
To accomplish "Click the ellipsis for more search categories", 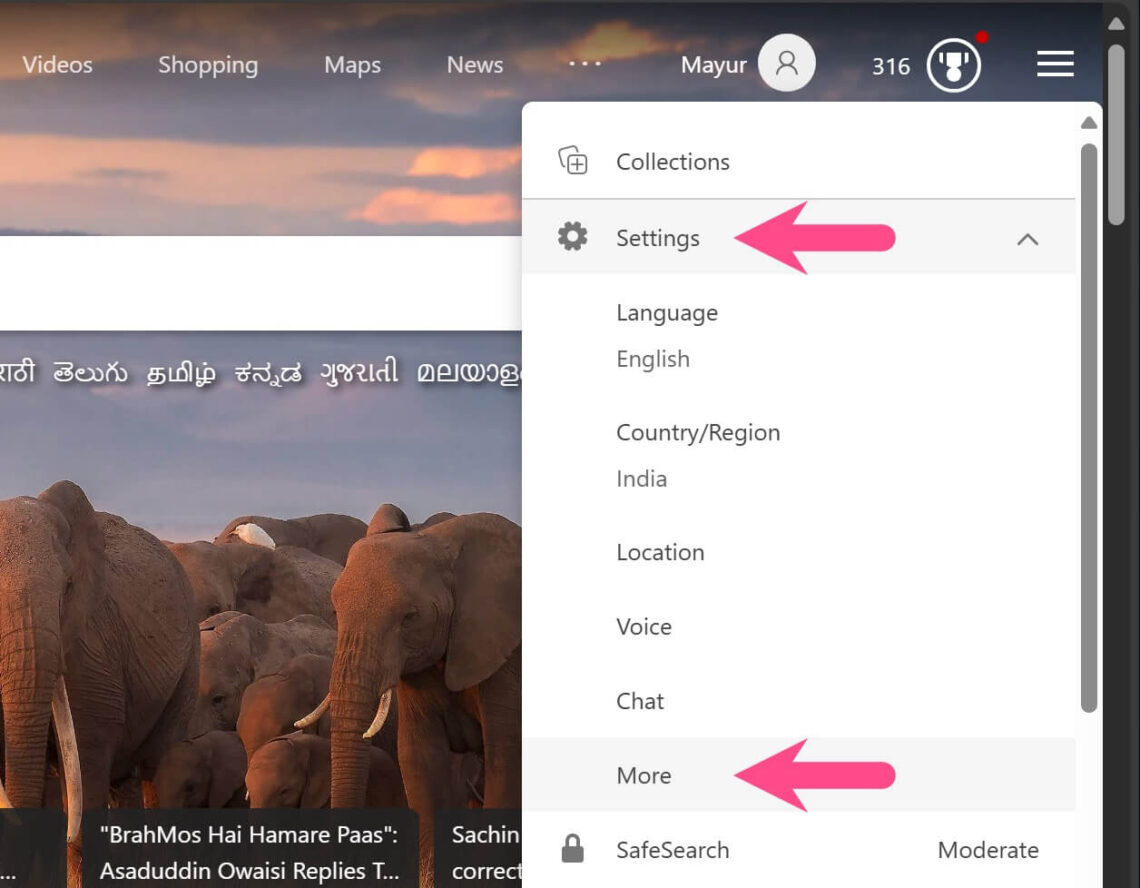I will [584, 64].
